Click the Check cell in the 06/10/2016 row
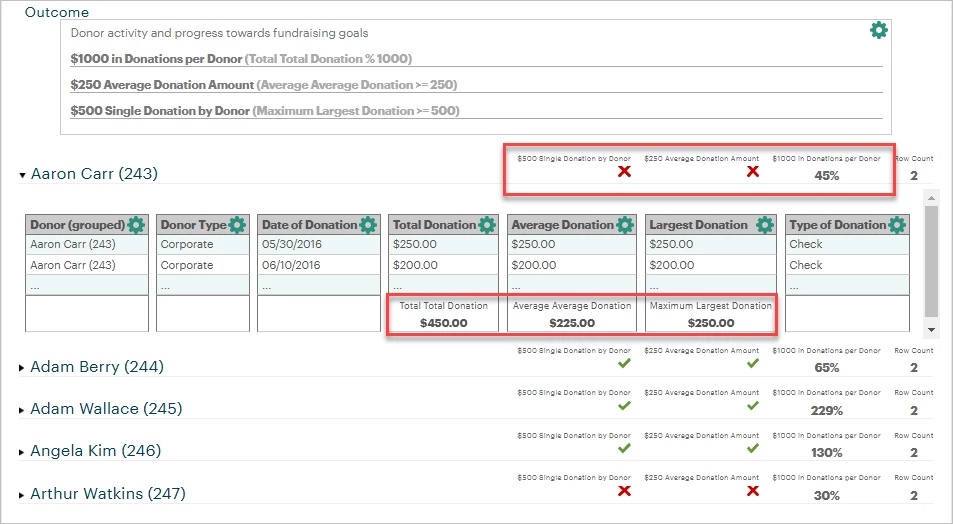 pyautogui.click(x=847, y=265)
